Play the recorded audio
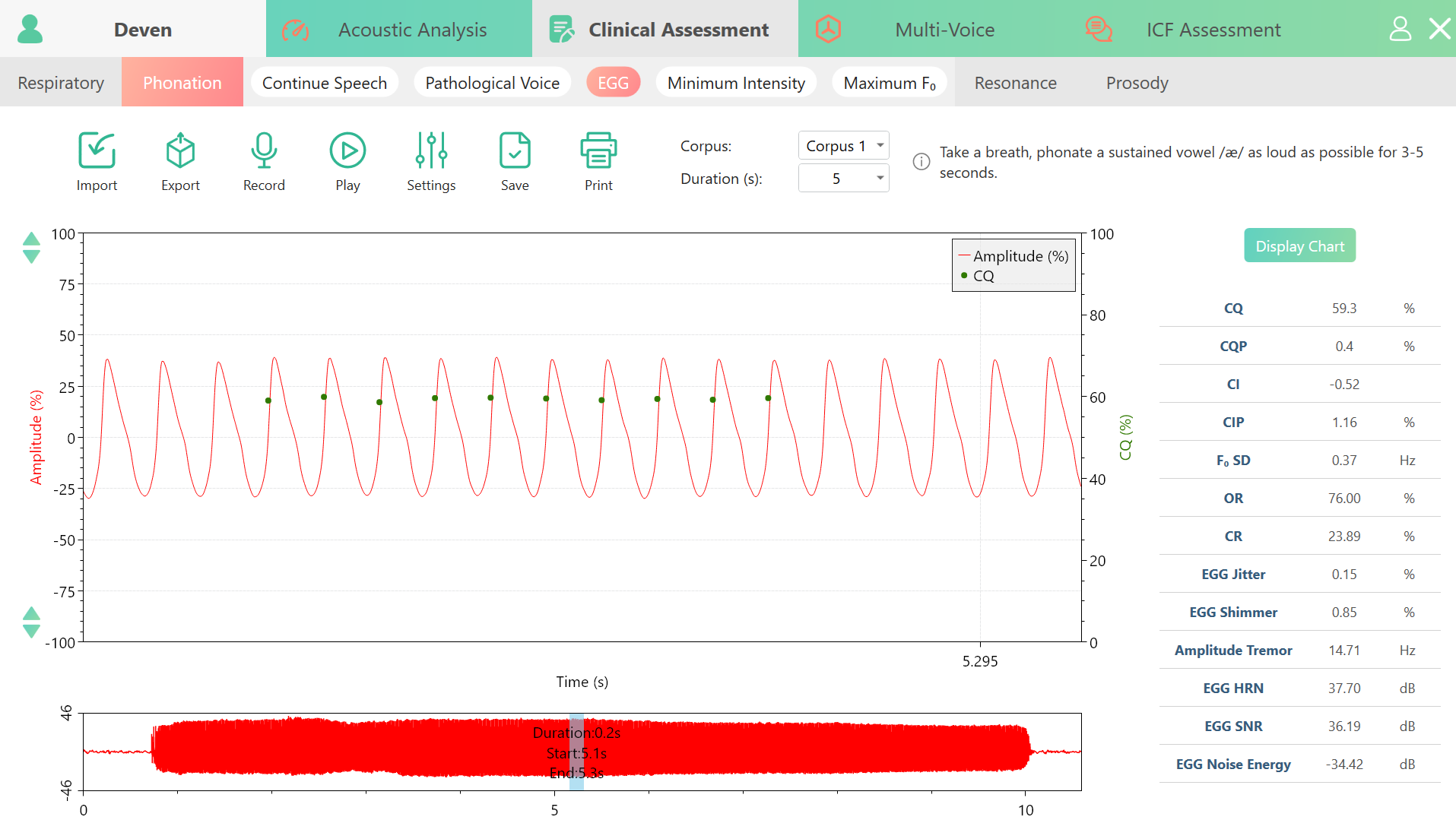 coord(347,150)
